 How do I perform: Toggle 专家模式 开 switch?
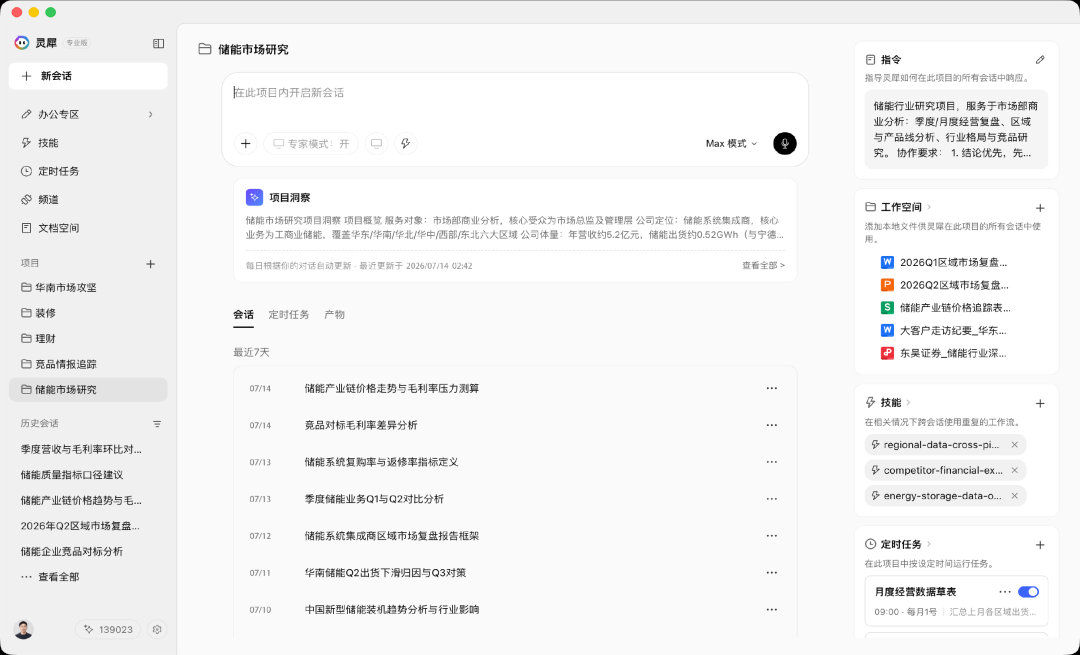pos(311,143)
